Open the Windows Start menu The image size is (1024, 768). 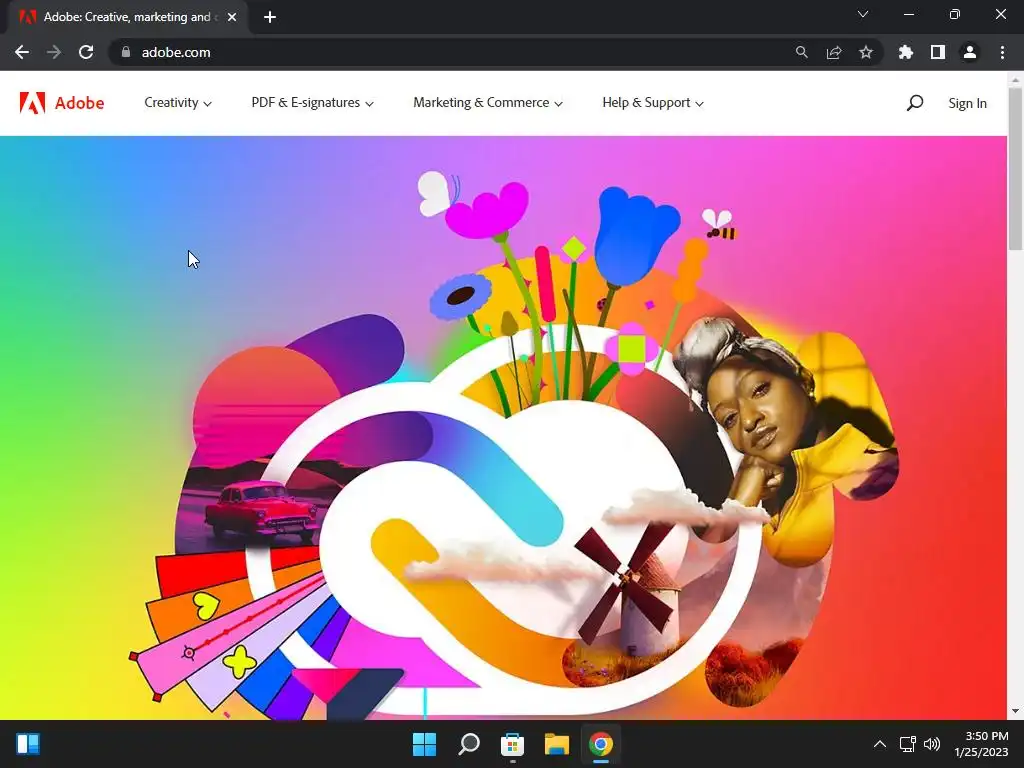(x=424, y=744)
